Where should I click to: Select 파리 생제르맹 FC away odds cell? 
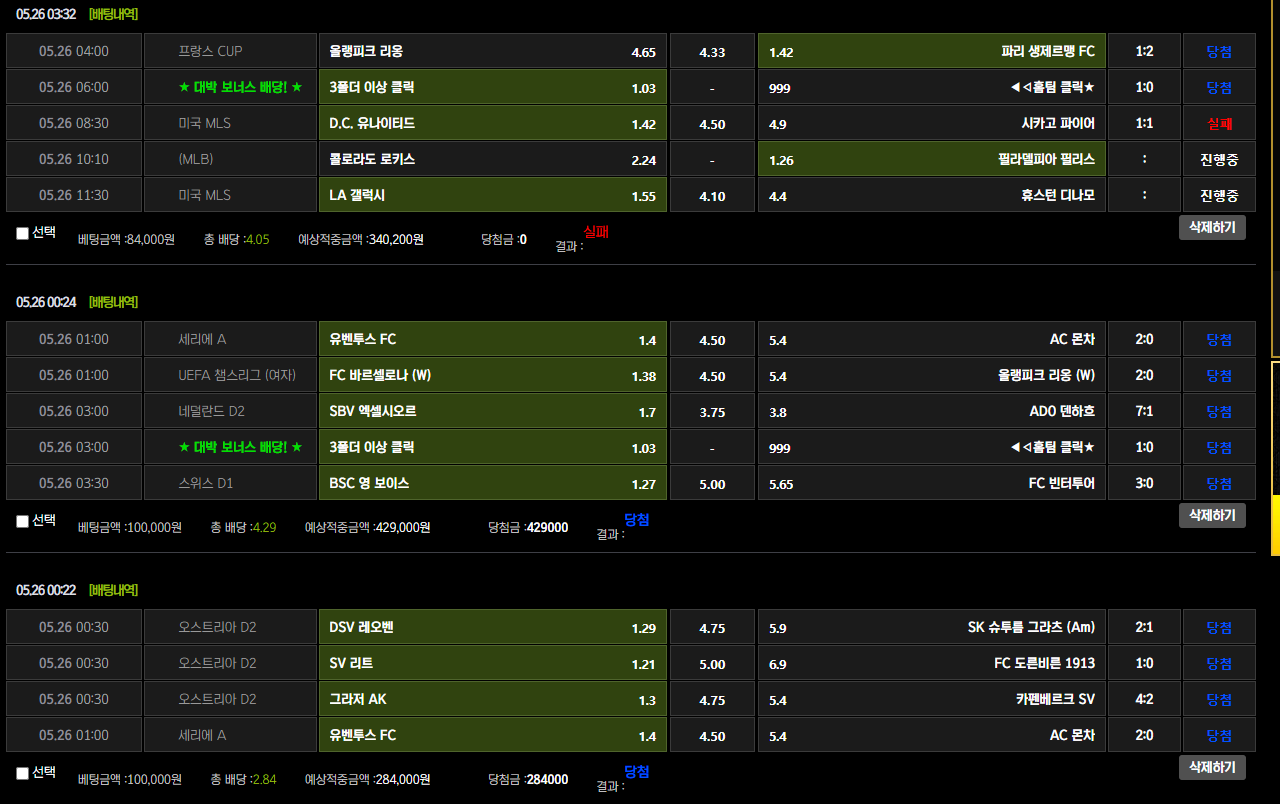coord(931,51)
